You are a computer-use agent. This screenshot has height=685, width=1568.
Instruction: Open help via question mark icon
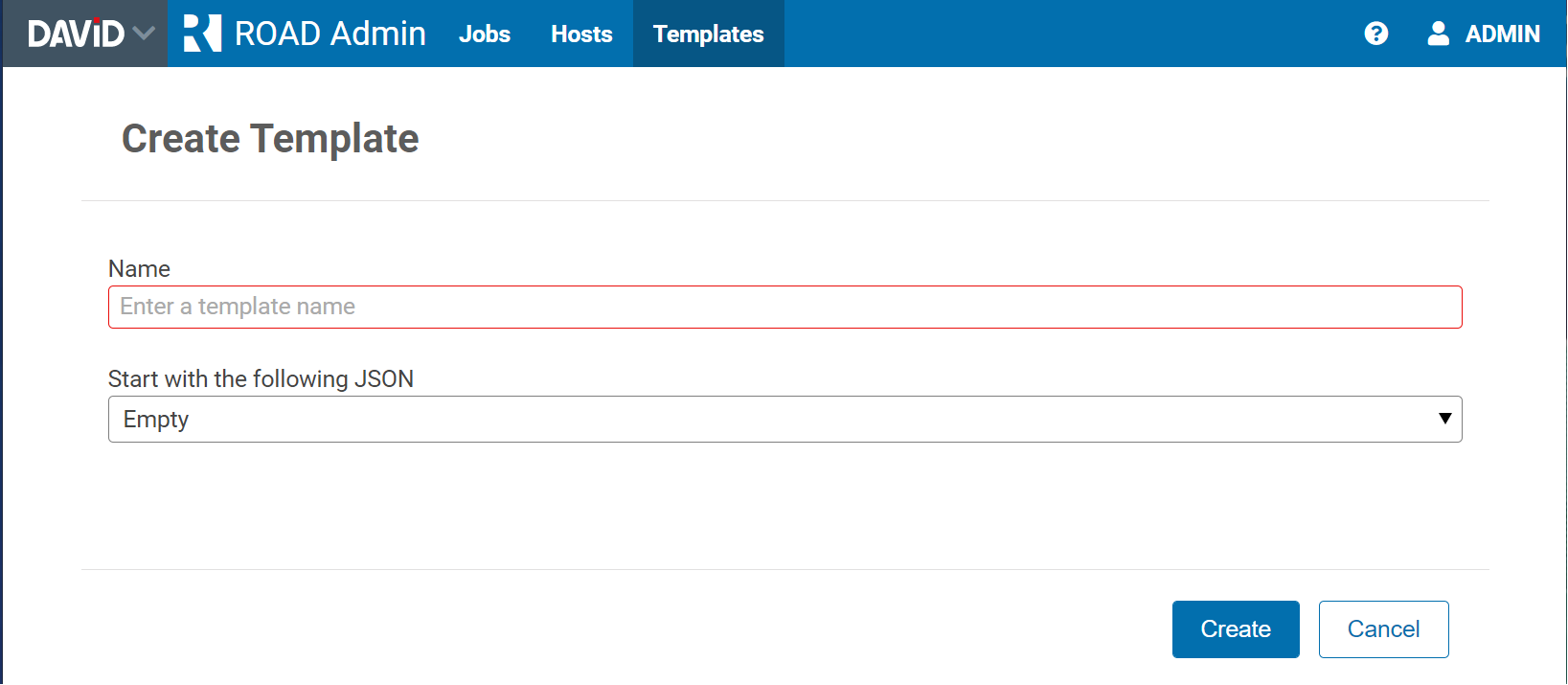coord(1376,34)
